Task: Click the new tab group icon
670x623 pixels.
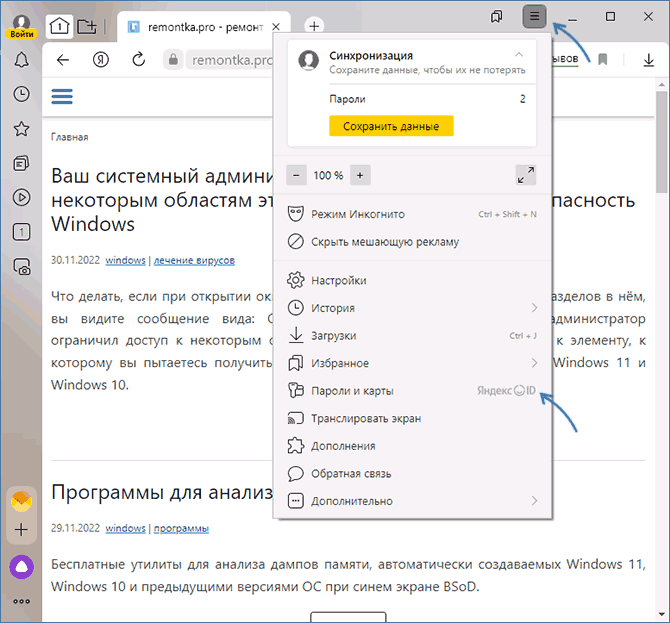Action: click(x=87, y=27)
